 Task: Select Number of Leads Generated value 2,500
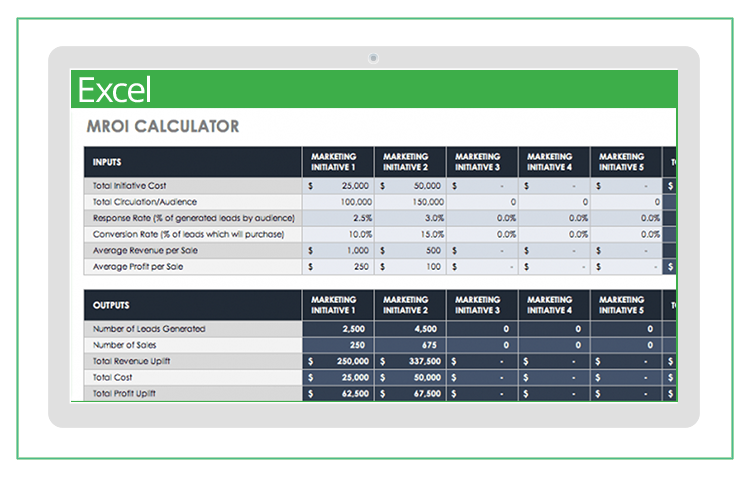click(x=338, y=329)
